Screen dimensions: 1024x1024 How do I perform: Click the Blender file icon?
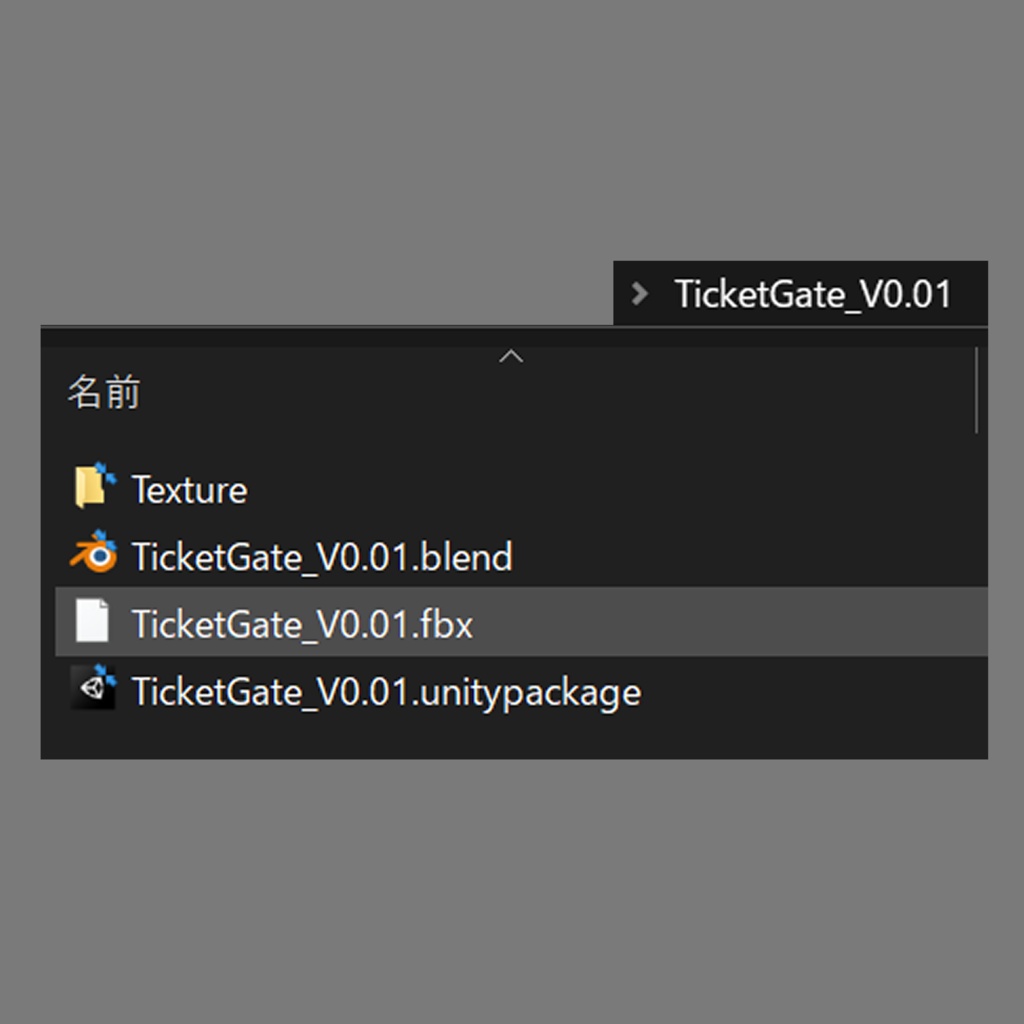(x=94, y=555)
